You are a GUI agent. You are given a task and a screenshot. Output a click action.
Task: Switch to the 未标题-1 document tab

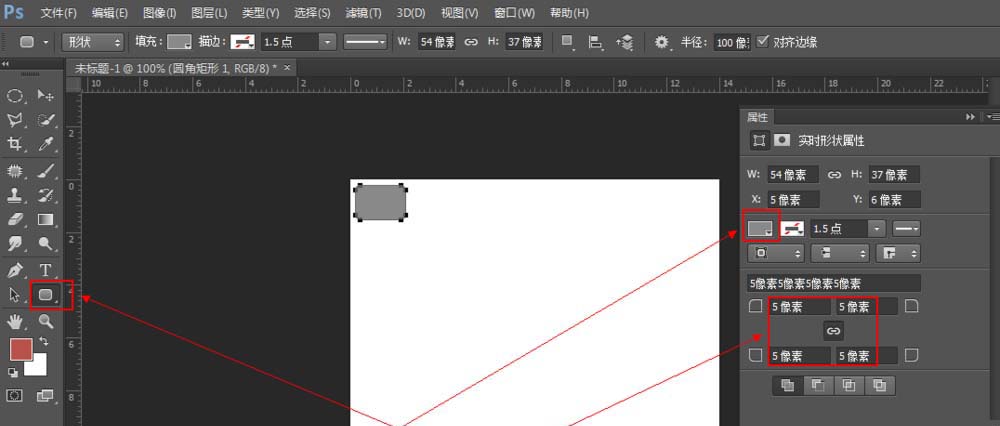tap(176, 67)
